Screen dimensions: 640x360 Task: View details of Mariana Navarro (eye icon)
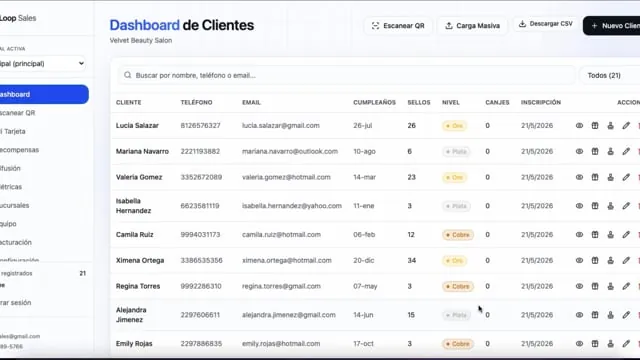pos(579,151)
